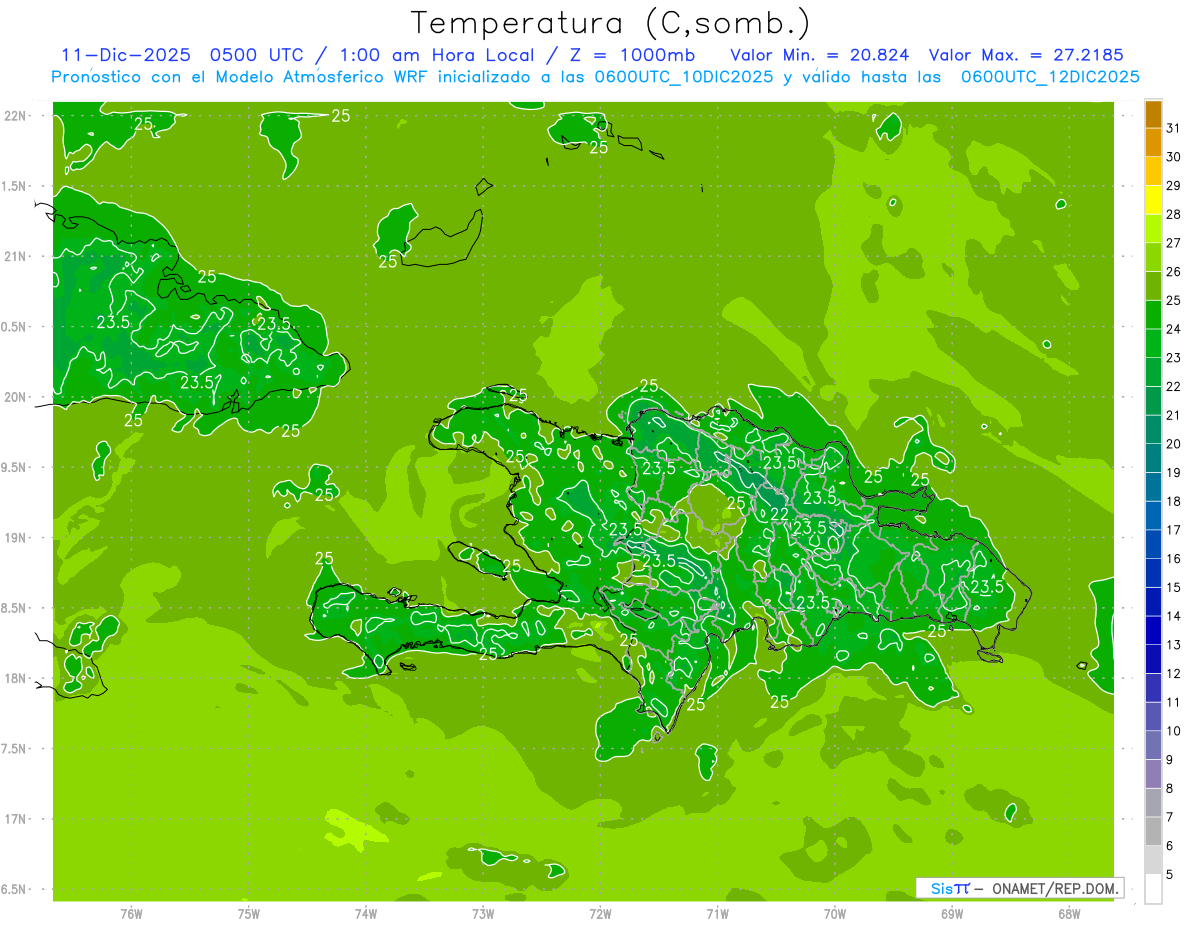The image size is (1200, 927).
Task: Click the '17N' latitude axis label
Action: 14,820
